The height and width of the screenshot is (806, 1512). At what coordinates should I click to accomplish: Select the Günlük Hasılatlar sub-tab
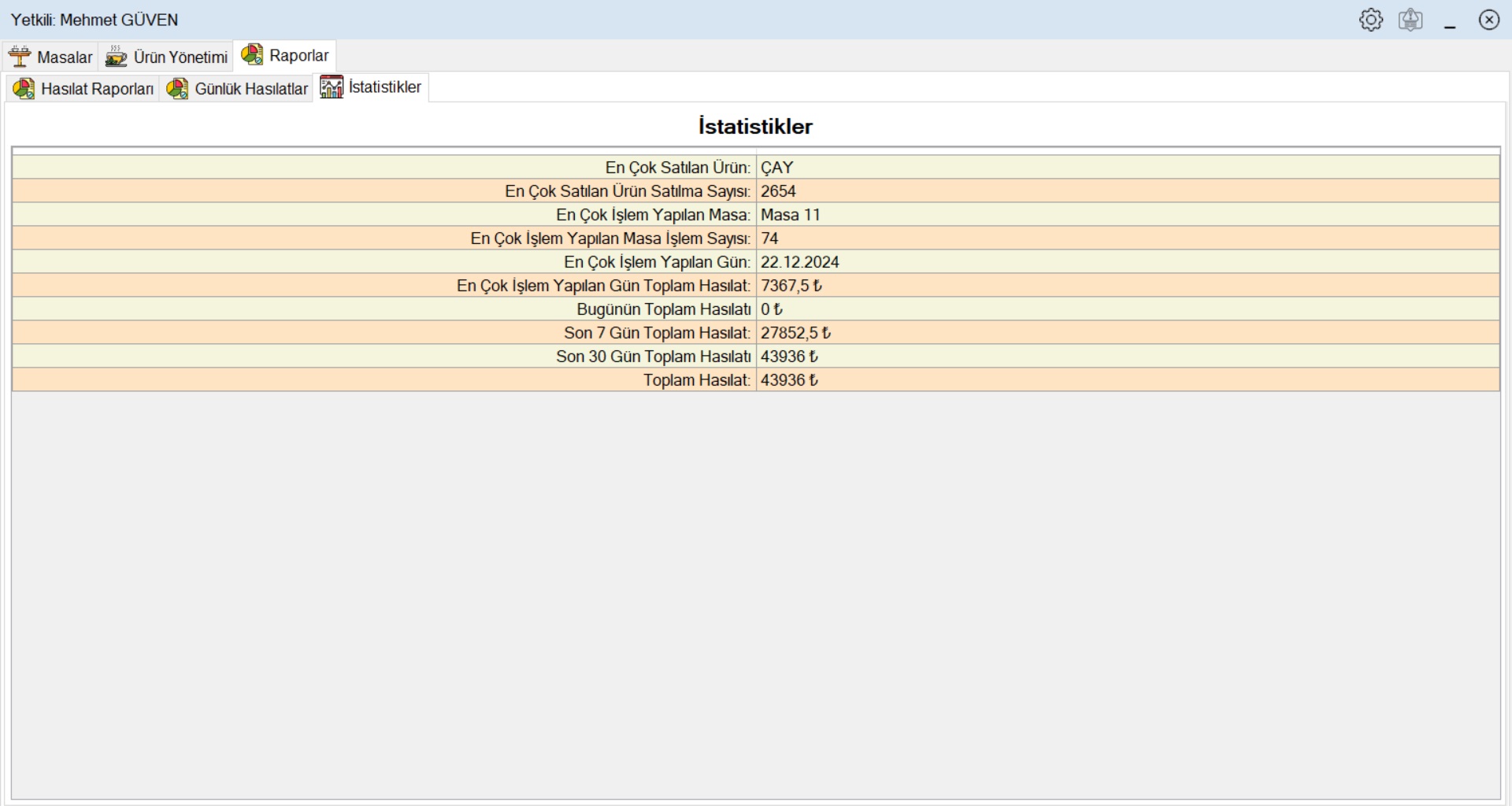click(x=251, y=89)
